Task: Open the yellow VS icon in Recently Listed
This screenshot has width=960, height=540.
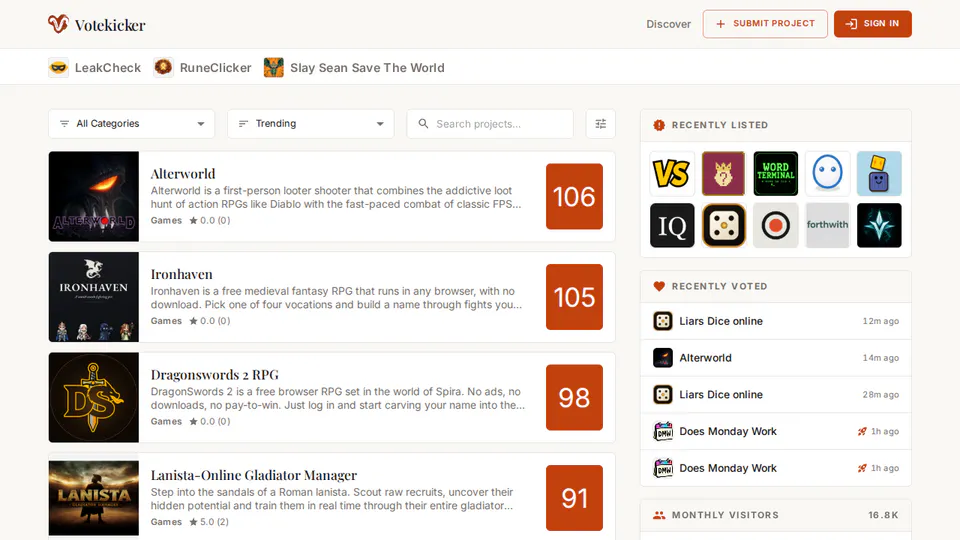Action: point(672,174)
